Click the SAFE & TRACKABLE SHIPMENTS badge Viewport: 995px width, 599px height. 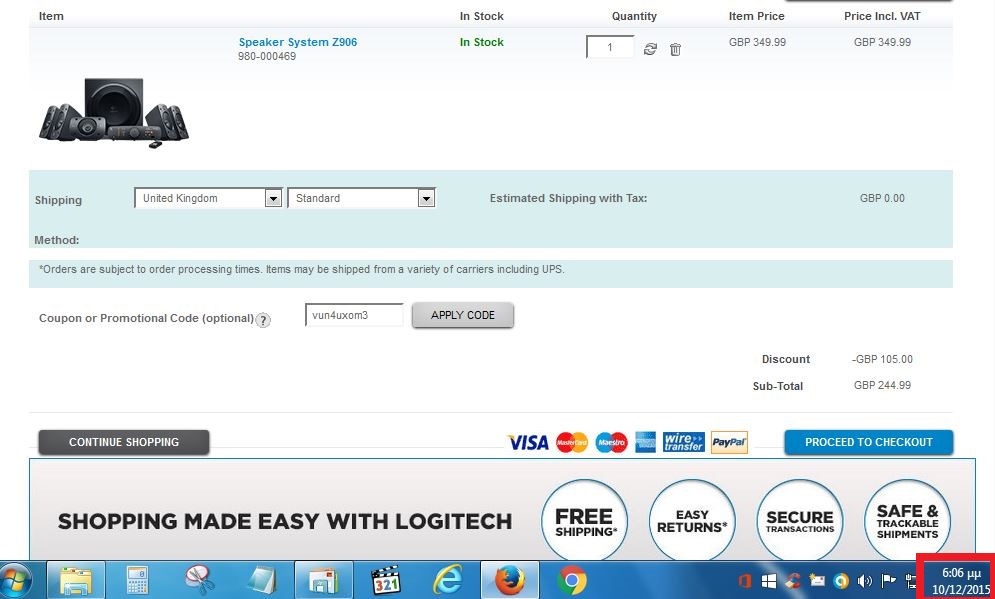click(907, 522)
